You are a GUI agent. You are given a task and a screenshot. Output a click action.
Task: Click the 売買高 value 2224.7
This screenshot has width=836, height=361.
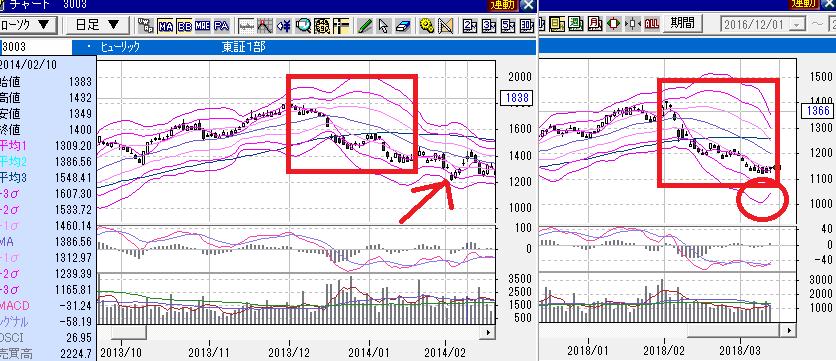coord(76,354)
